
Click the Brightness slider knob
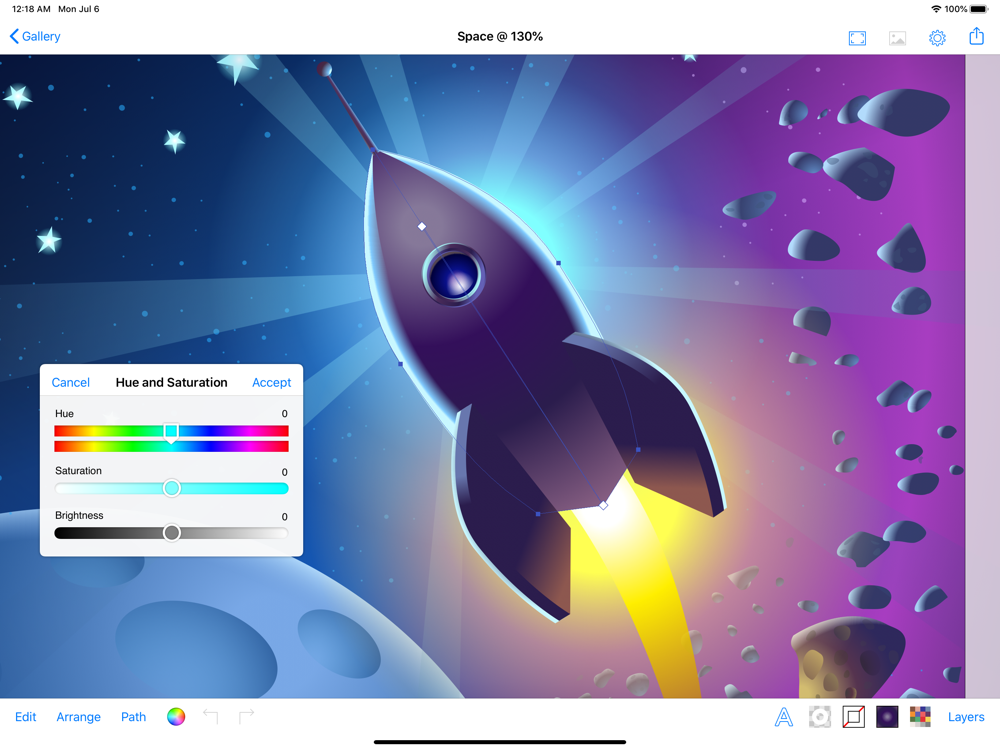pyautogui.click(x=172, y=533)
